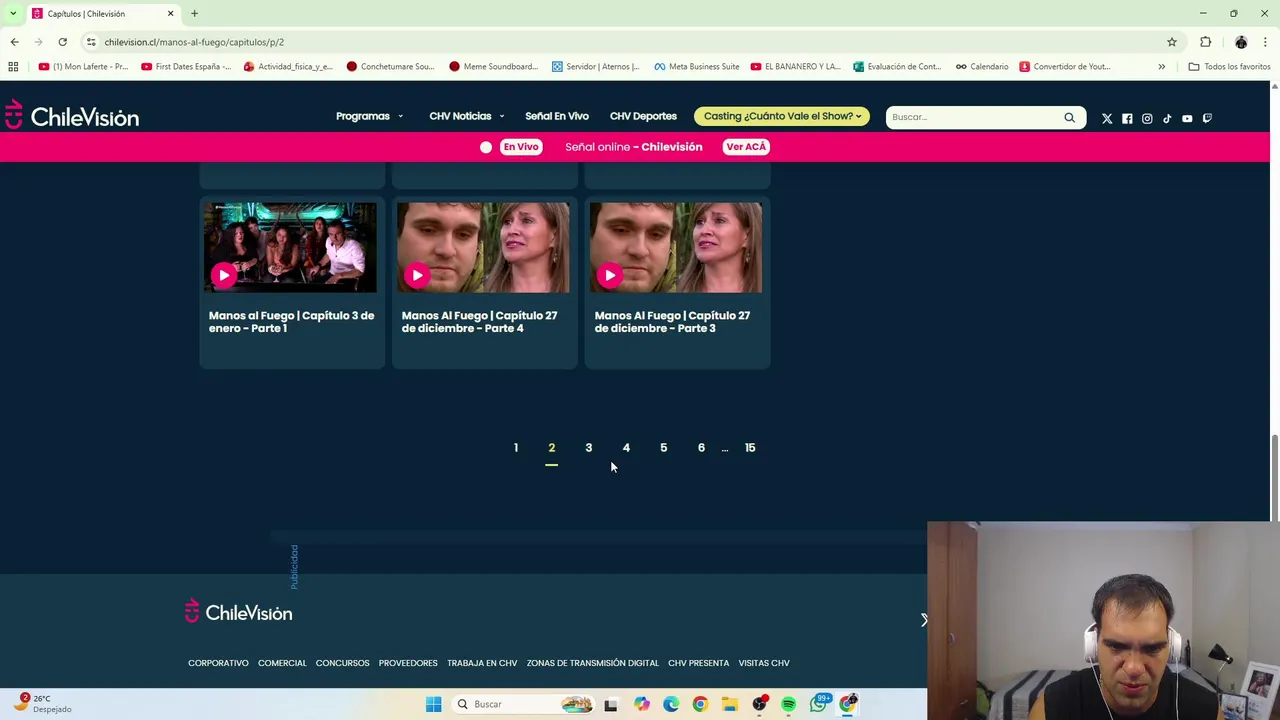Open Señal En Vivo menu item
1280x720 pixels.
coord(557,116)
